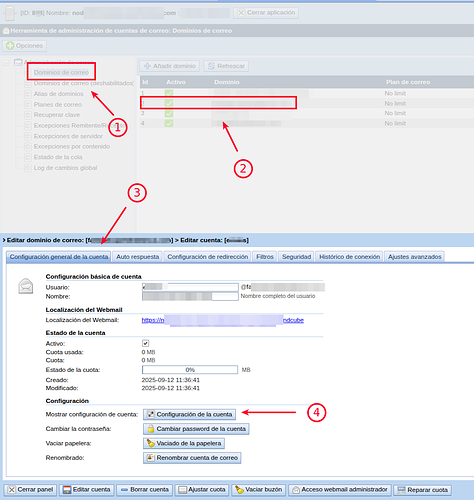
Task: Open the Opciones dropdown button
Action: tap(25, 46)
